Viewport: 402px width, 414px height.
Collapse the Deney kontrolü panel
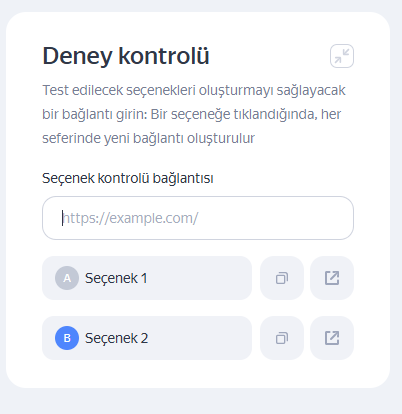pos(342,56)
